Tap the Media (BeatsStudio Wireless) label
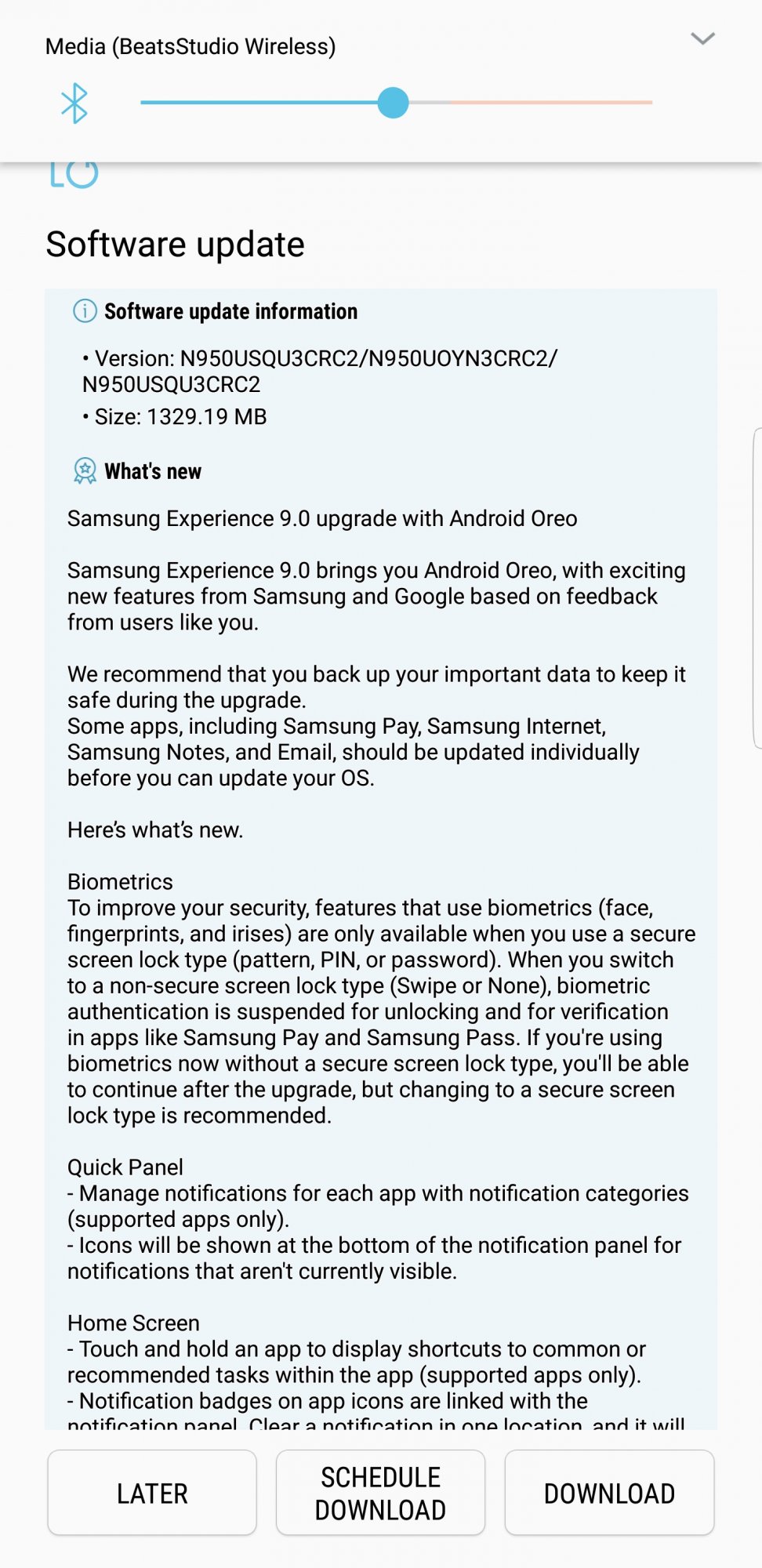Screen dimensions: 762x1568 (190, 47)
